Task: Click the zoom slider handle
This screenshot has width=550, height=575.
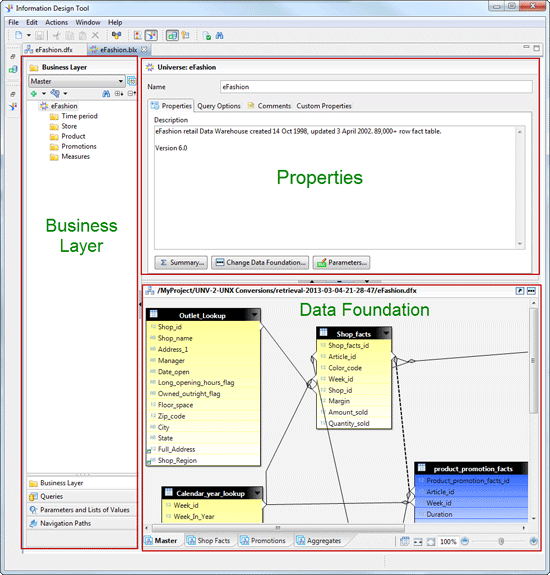Action: (501, 541)
